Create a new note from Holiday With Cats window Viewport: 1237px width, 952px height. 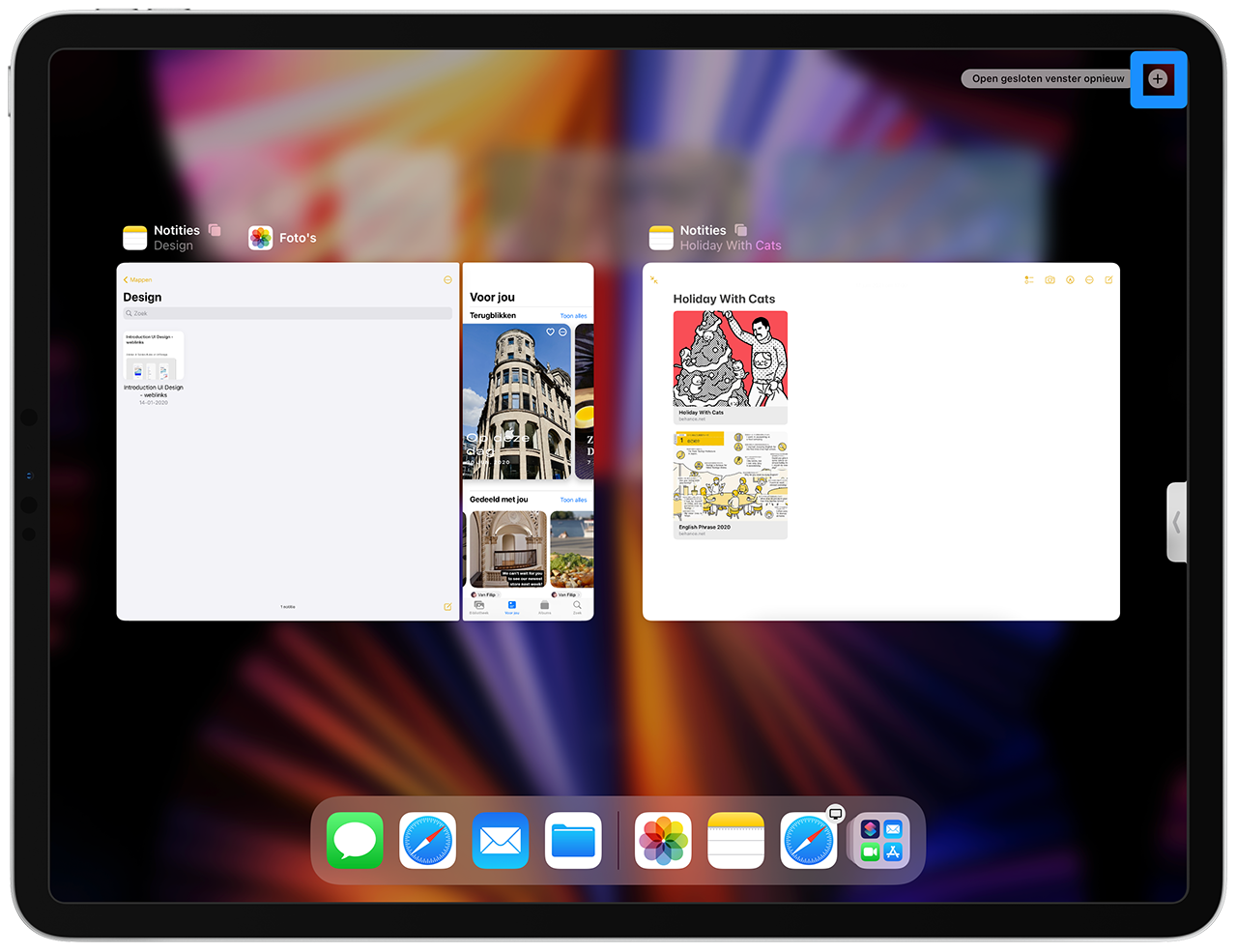[1108, 280]
